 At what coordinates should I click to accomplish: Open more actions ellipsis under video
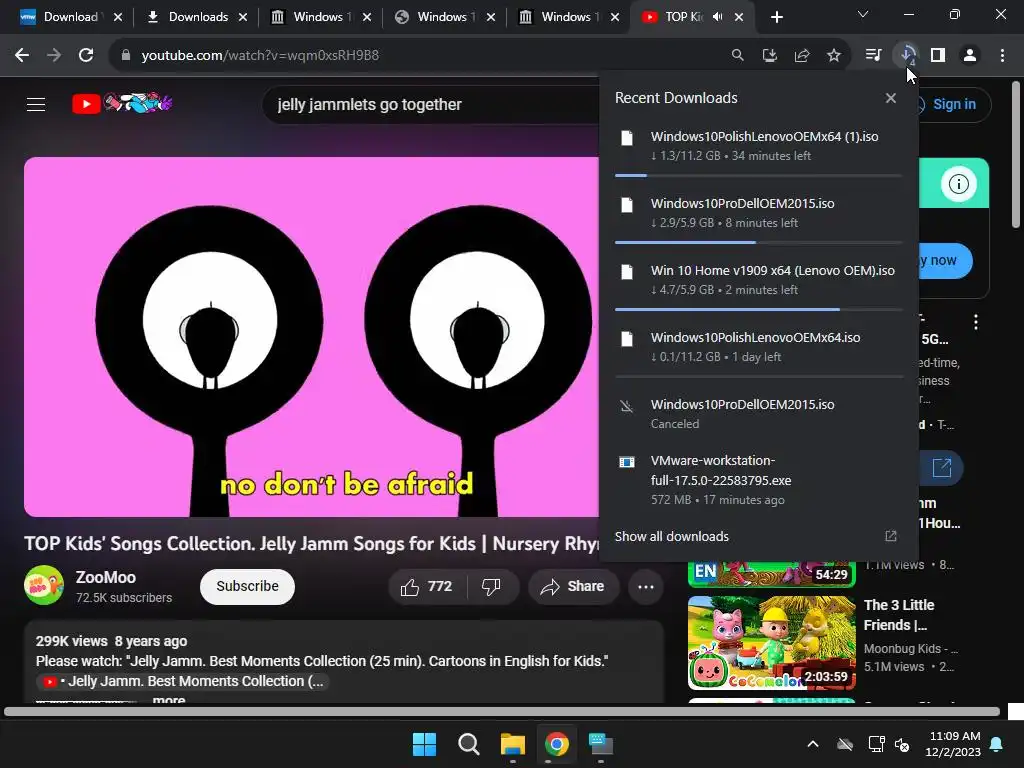coord(646,586)
